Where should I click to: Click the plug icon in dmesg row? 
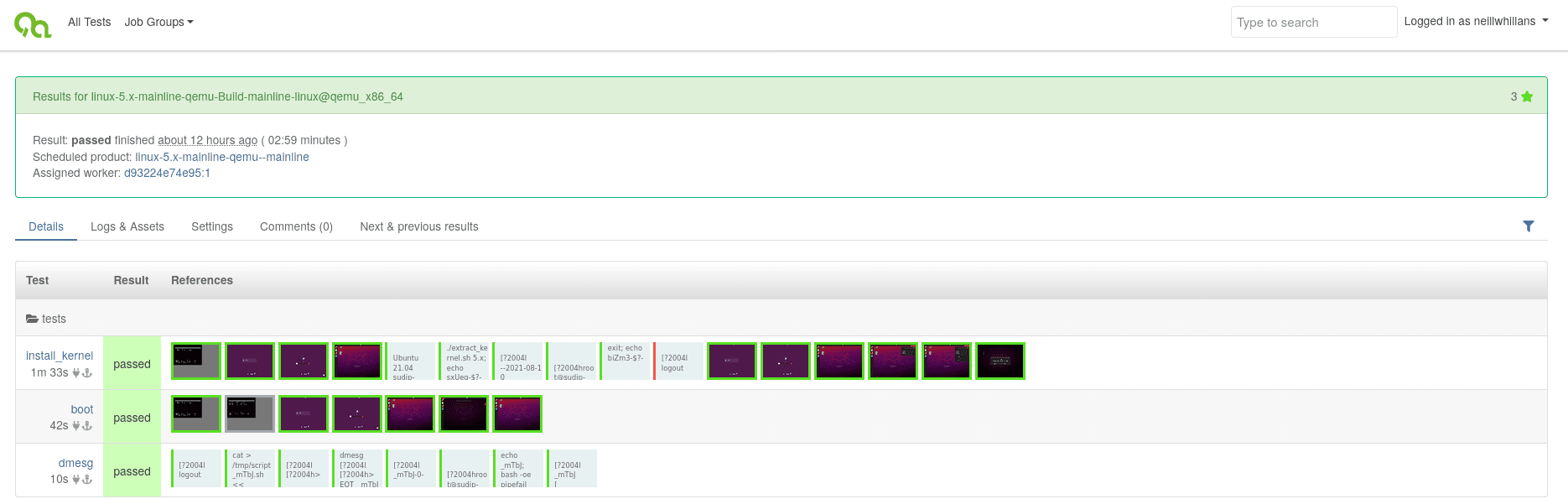[x=76, y=480]
